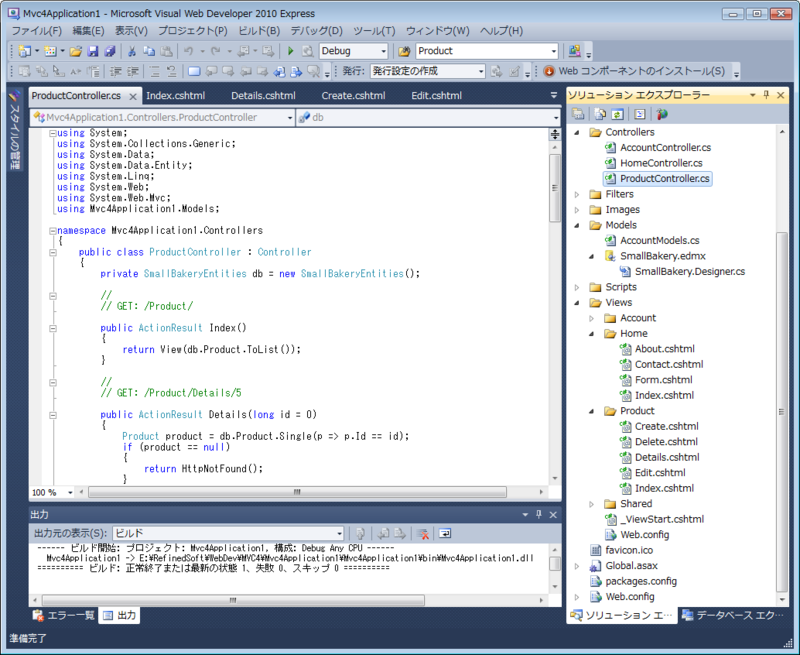
Task: Open the デバッグ(D) menu
Action: 316,31
